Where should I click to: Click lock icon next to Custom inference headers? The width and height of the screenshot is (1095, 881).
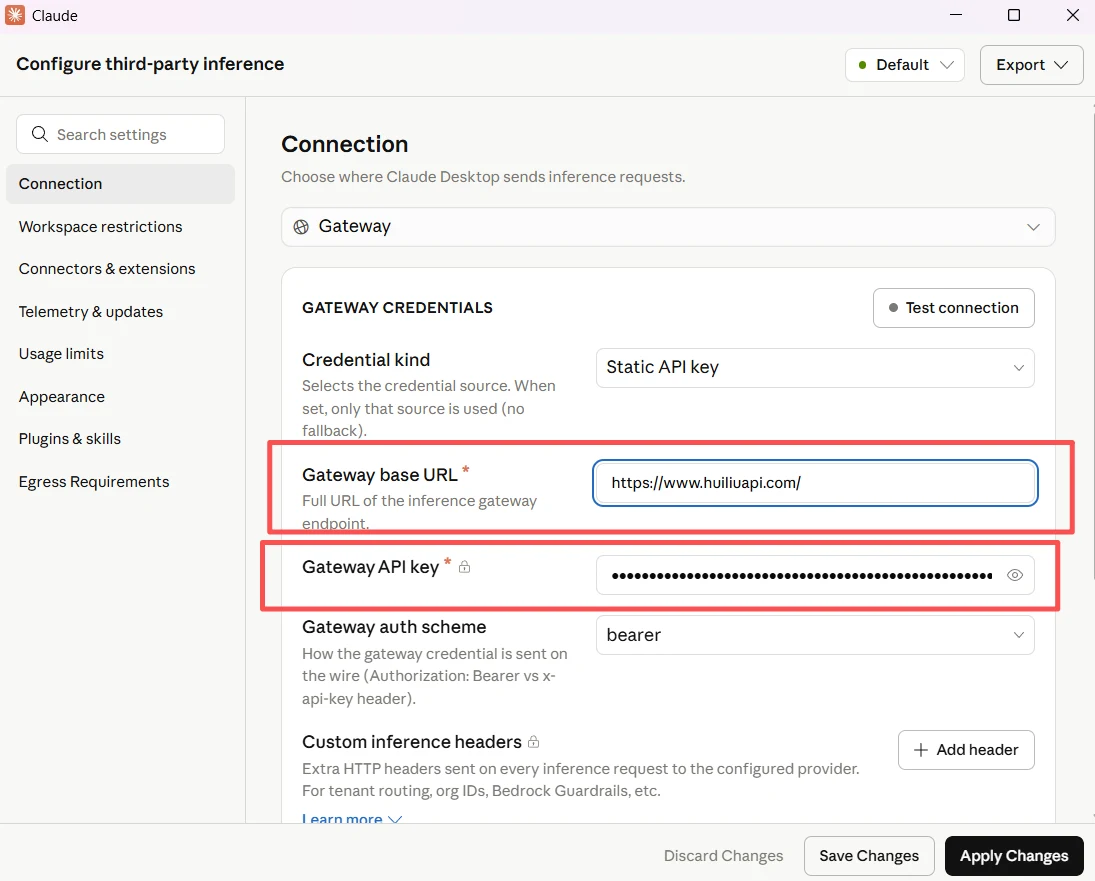pyautogui.click(x=534, y=741)
